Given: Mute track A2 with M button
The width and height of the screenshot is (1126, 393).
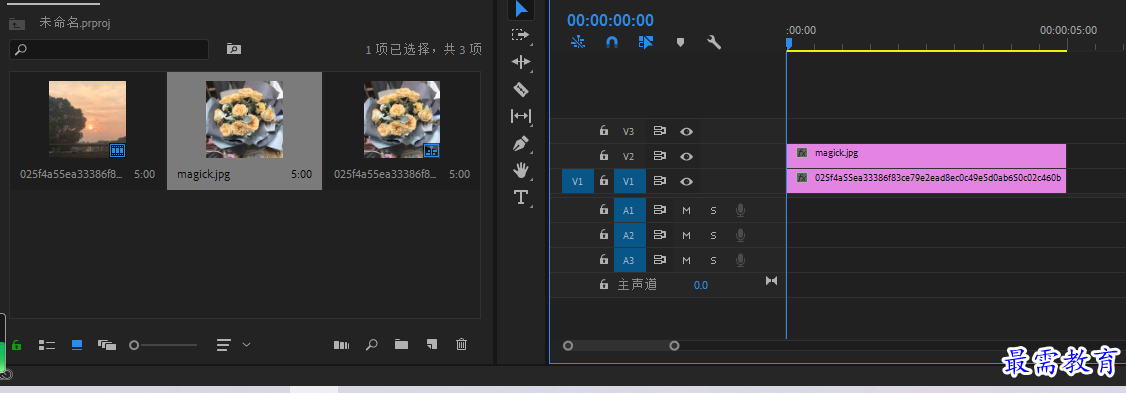Looking at the screenshot, I should coord(687,235).
